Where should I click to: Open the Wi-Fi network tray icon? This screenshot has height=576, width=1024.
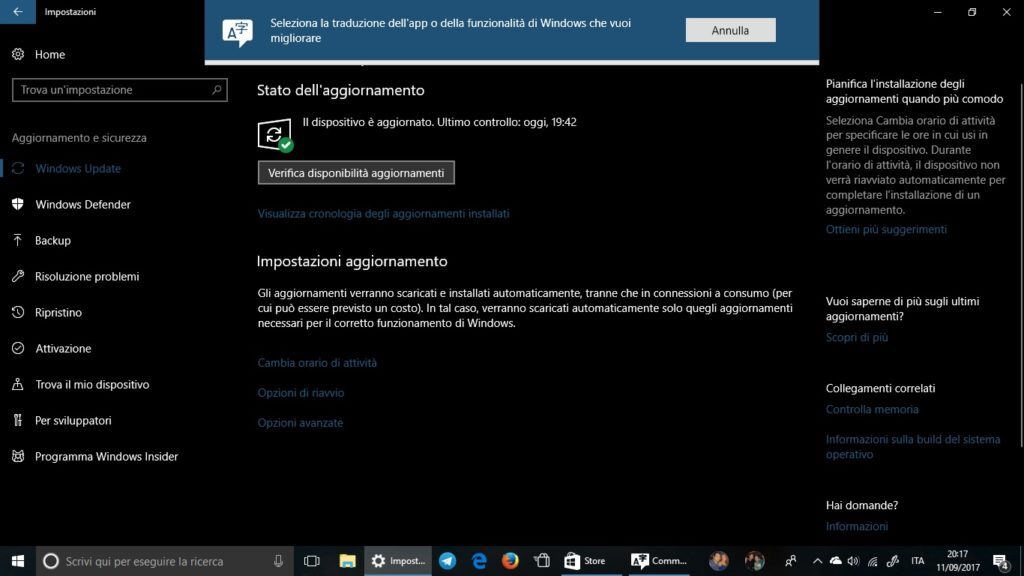(872, 561)
